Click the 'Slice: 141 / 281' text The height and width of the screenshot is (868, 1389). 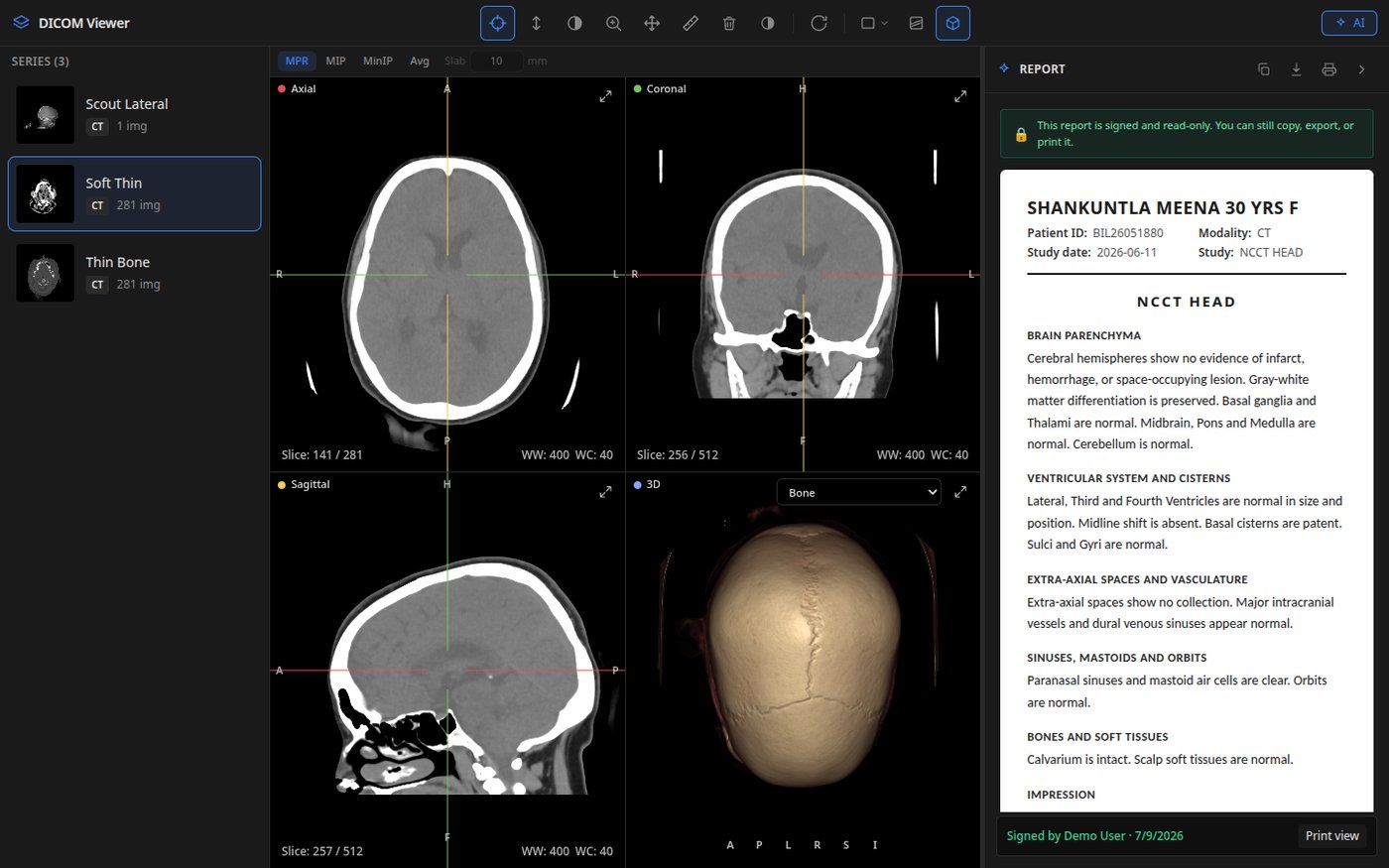[321, 455]
